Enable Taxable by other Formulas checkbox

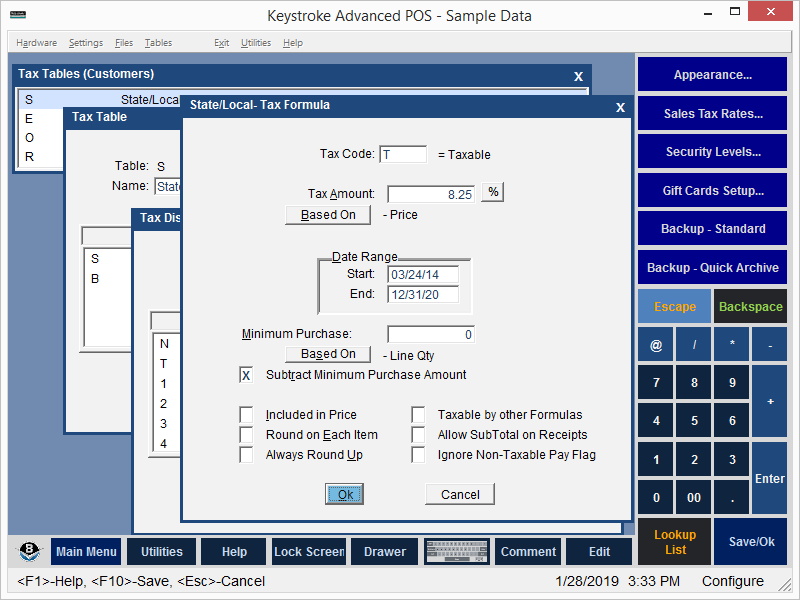tap(418, 415)
